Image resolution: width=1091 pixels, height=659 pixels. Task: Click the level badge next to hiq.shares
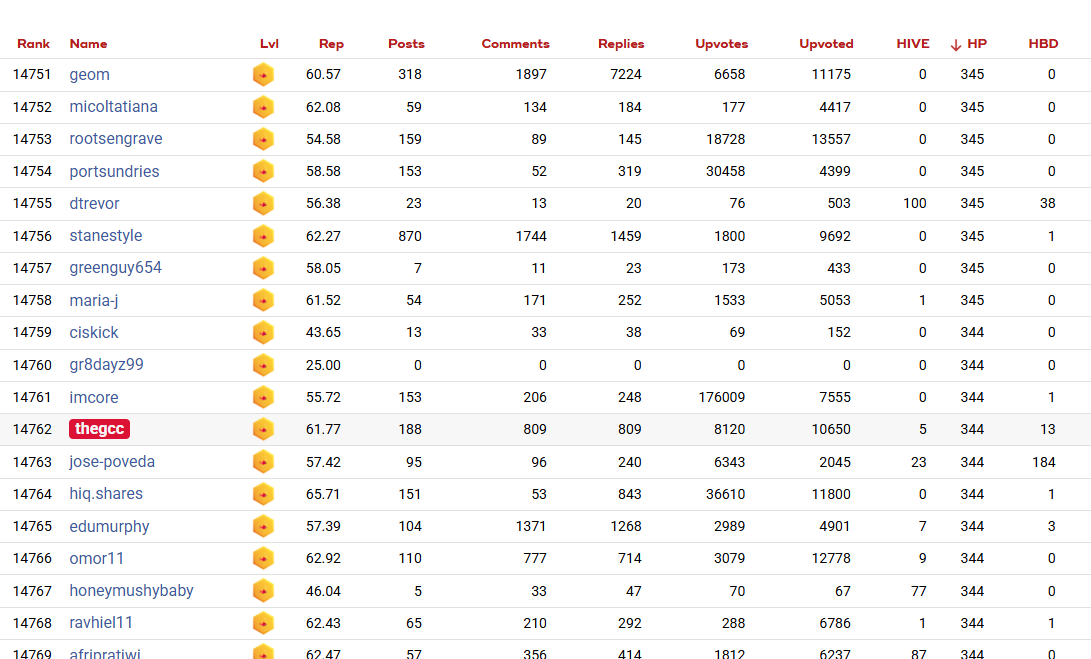click(263, 494)
